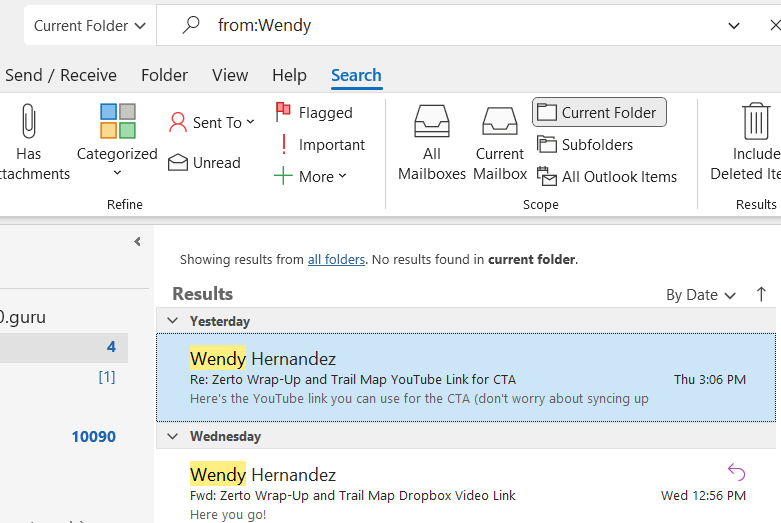Screen dimensions: 781x523
Task: Switch to the Folder tab
Action: pyautogui.click(x=164, y=75)
